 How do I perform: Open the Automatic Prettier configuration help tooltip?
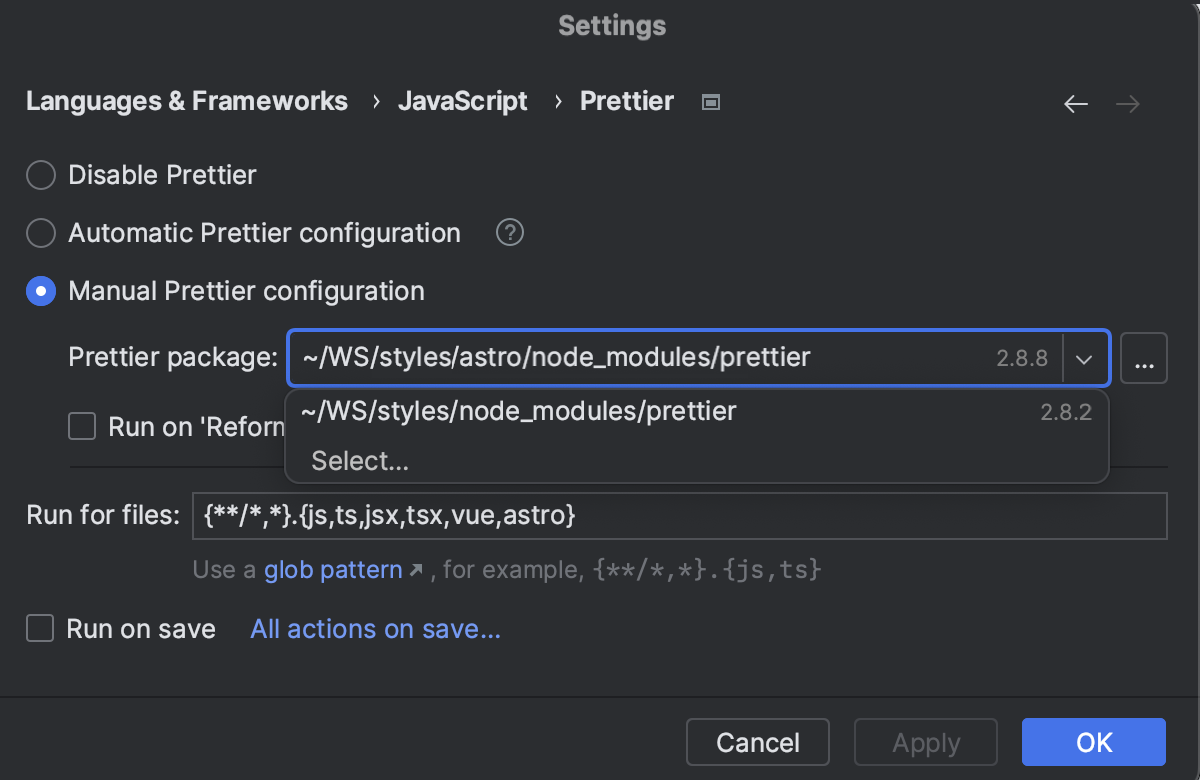(510, 233)
